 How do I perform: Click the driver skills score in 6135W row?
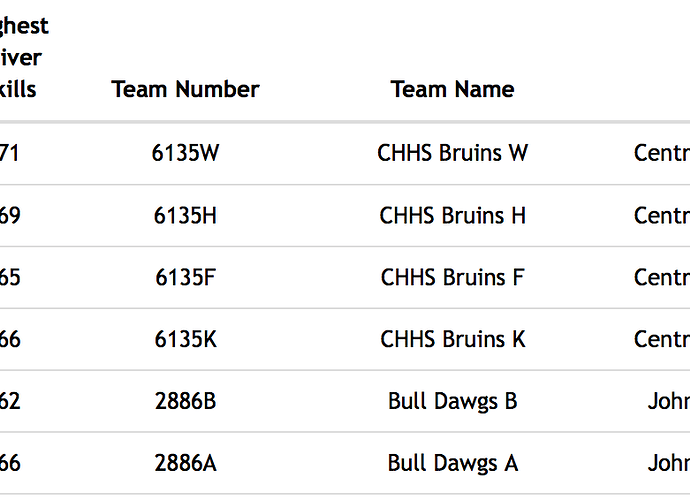[10, 153]
